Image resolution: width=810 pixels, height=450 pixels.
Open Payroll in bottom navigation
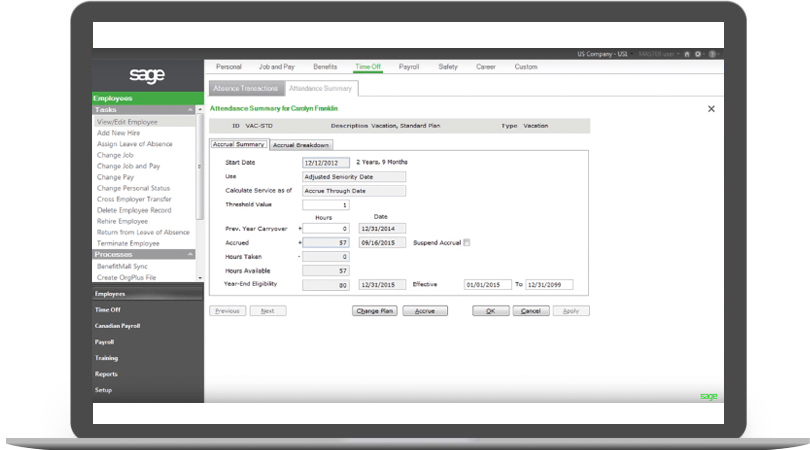[104, 342]
